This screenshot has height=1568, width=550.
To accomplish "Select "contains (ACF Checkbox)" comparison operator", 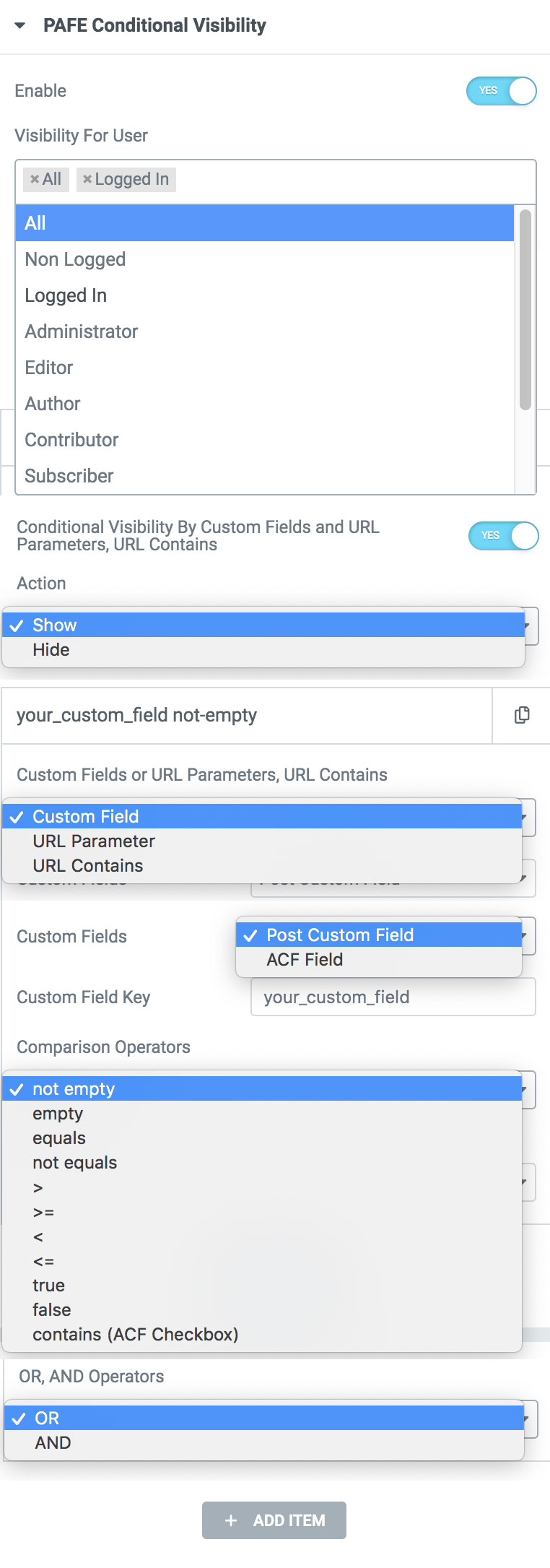I will [x=136, y=1334].
